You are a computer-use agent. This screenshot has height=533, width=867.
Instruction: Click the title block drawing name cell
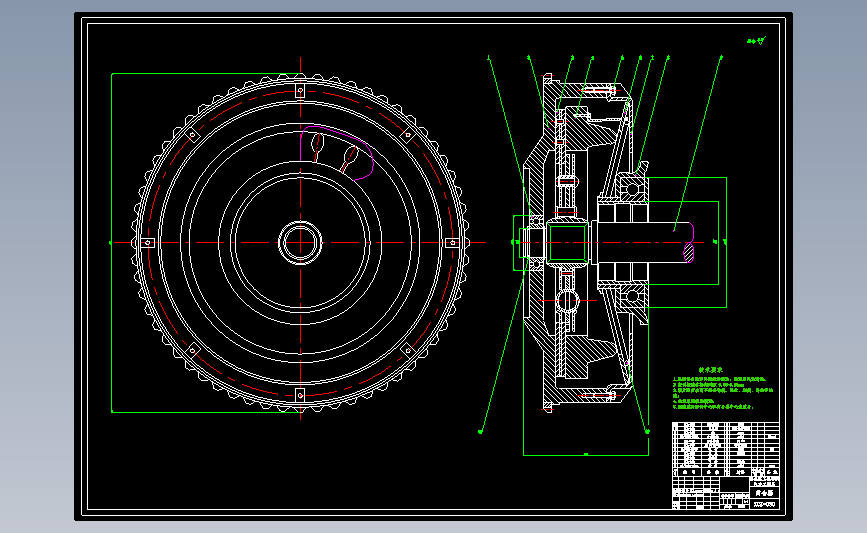[x=764, y=493]
